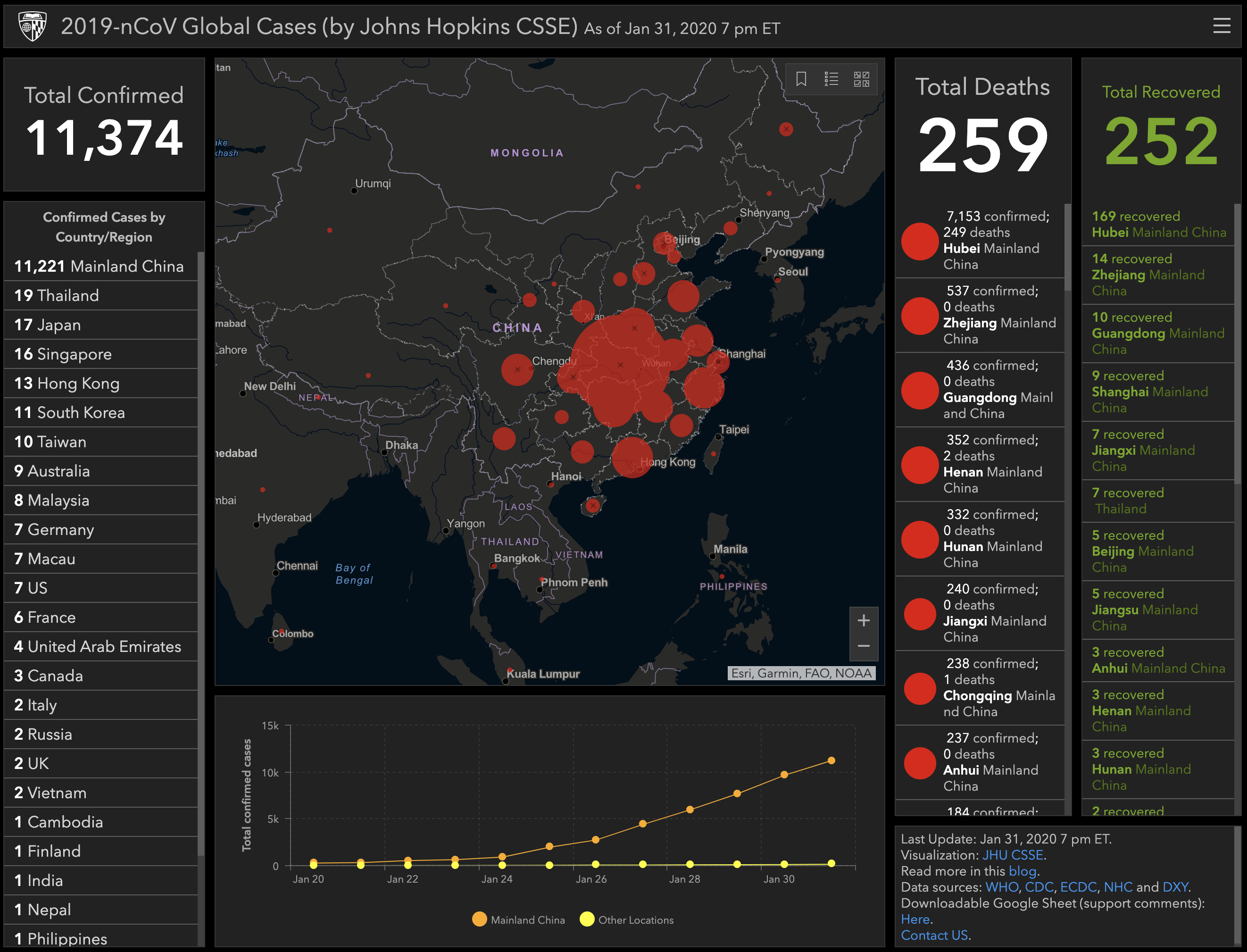Open the NHC data source link
The height and width of the screenshot is (952, 1247).
(x=1118, y=887)
